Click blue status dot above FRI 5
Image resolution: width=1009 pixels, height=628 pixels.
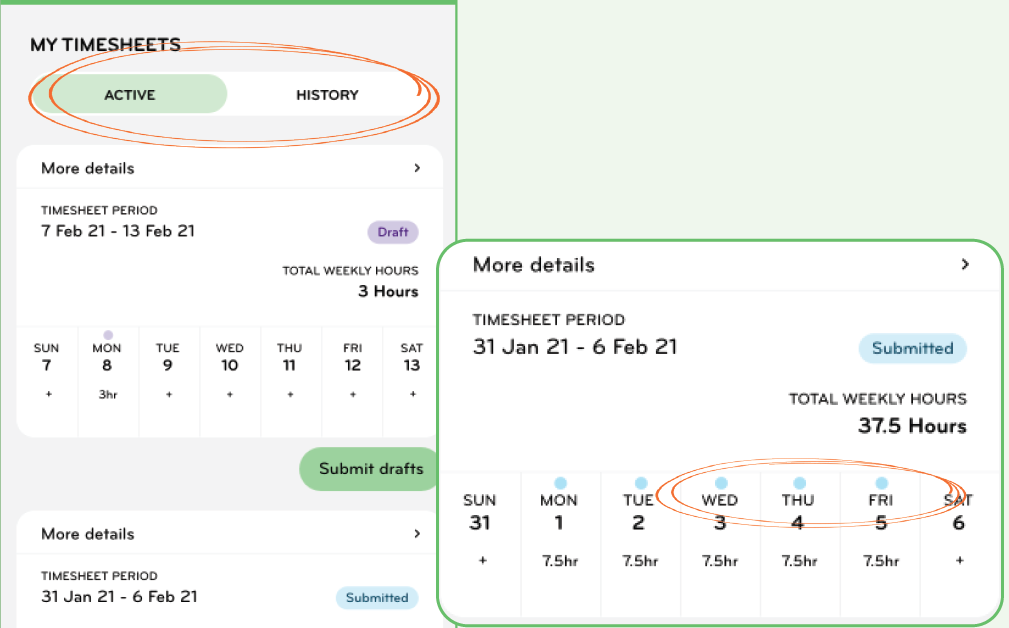pos(882,483)
